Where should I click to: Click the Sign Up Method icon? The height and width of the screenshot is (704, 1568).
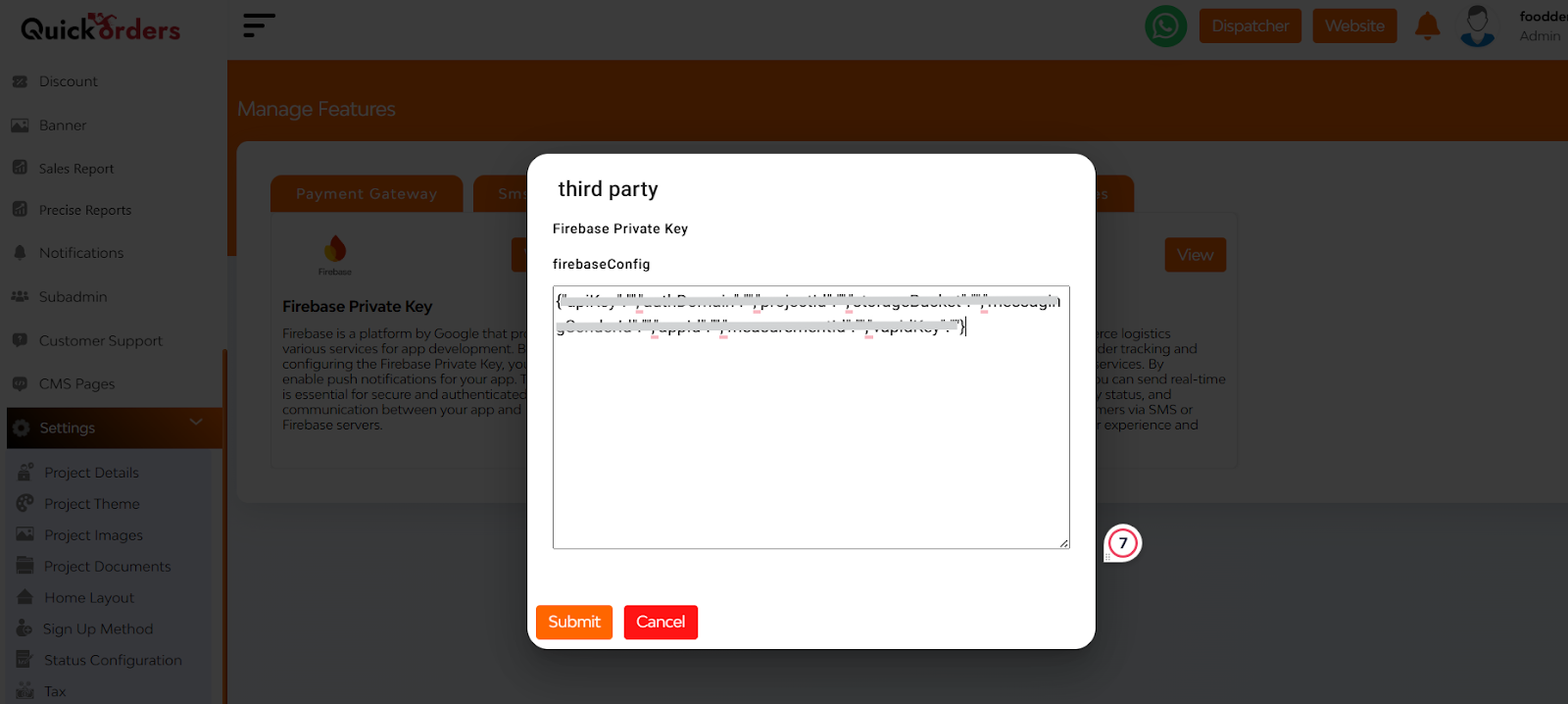point(24,629)
